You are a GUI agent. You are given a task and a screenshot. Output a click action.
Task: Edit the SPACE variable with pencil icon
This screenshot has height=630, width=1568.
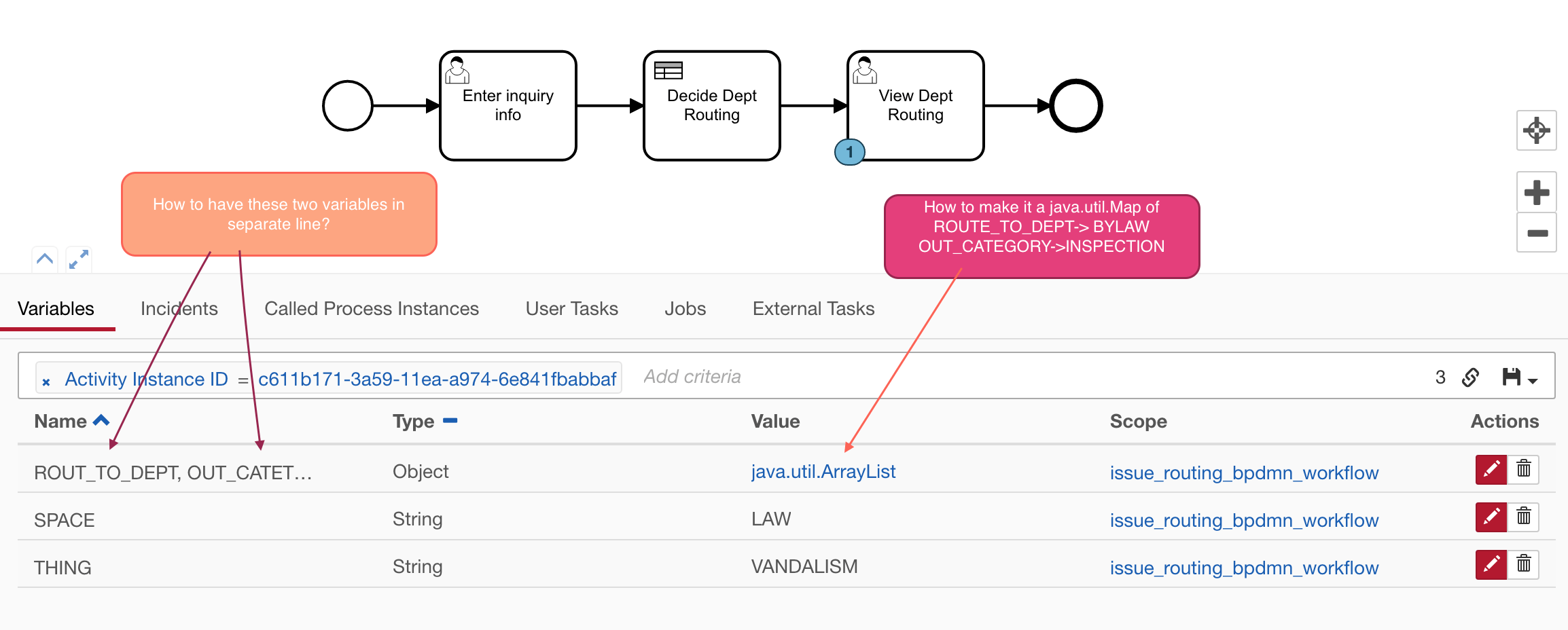pos(1490,517)
